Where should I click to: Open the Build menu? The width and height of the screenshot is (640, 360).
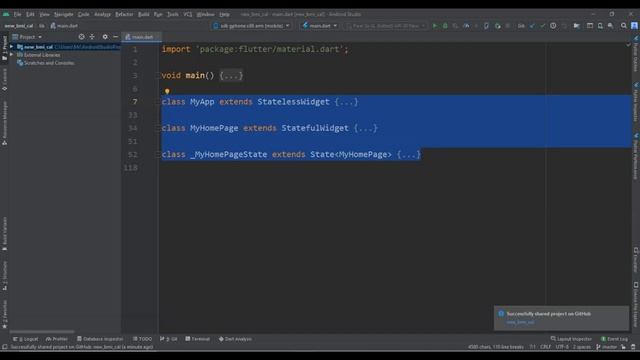coord(144,14)
